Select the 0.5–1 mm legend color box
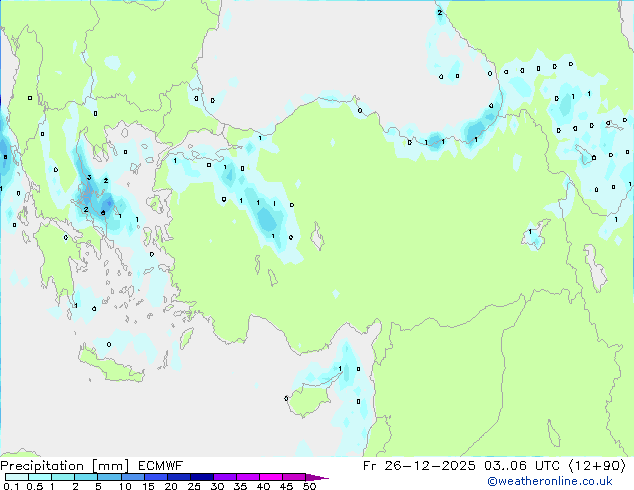 pos(40,477)
